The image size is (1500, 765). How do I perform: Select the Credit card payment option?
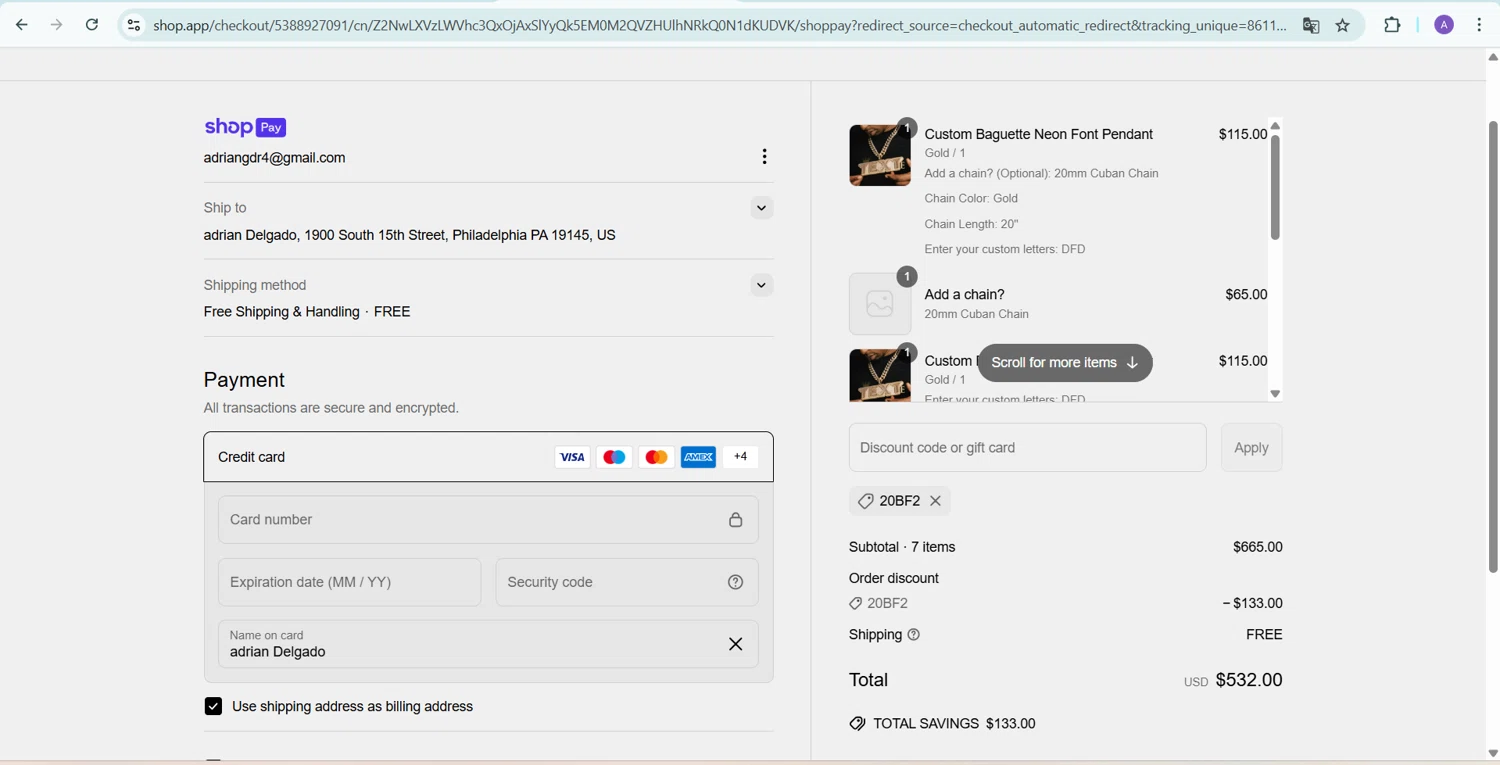(488, 457)
